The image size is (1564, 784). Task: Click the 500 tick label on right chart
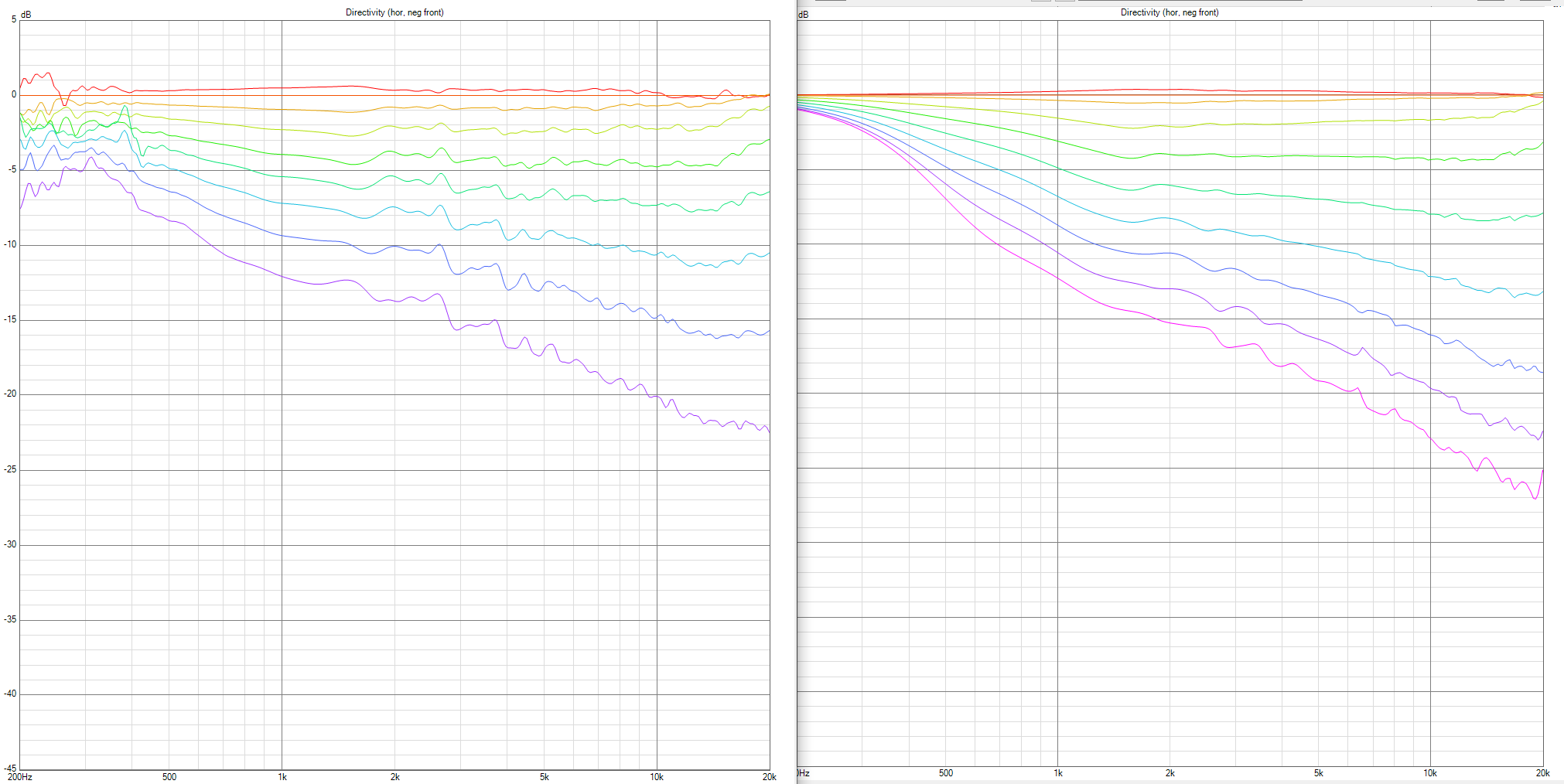tap(946, 773)
